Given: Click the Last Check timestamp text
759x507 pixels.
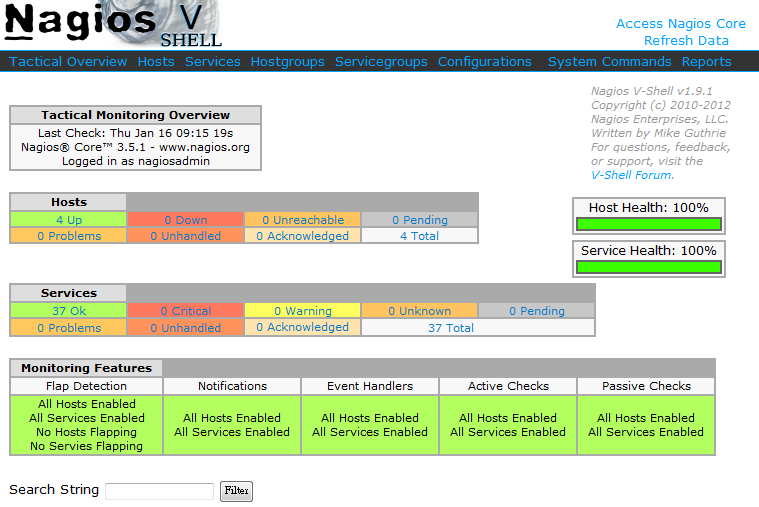Looking at the screenshot, I should click(x=136, y=133).
